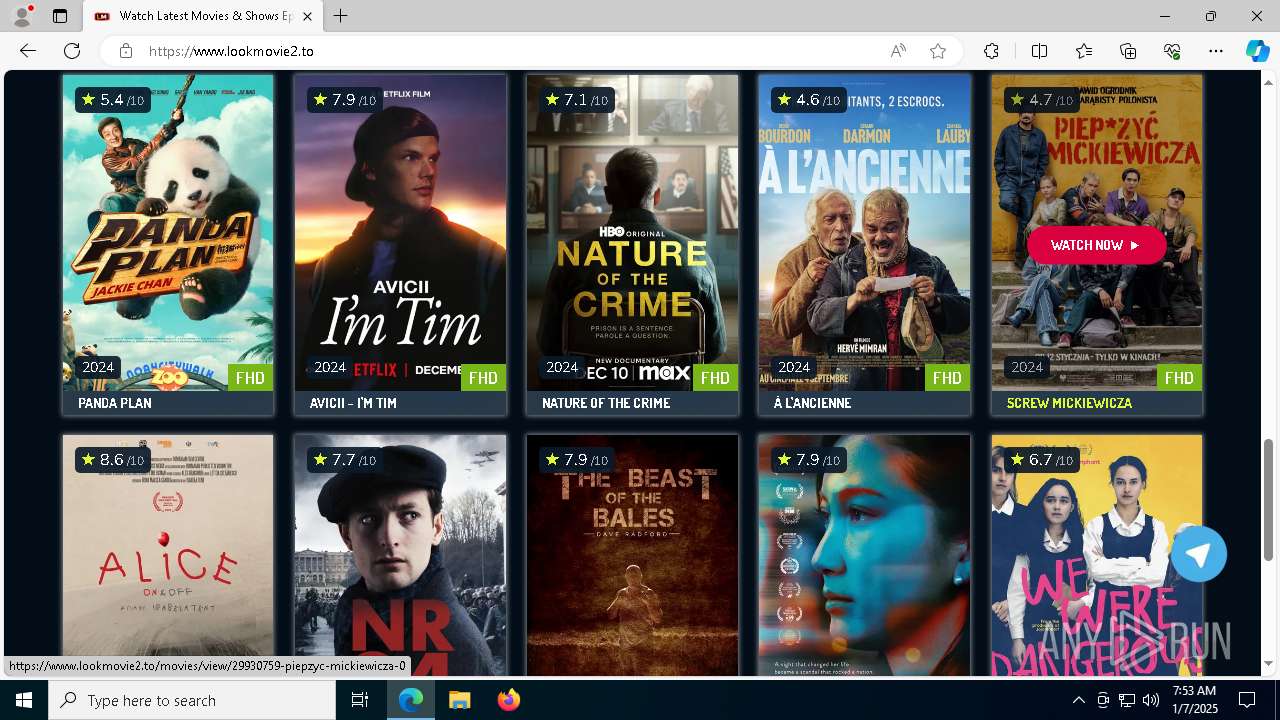Click the taskbar search box
1280x720 pixels.
192,700
